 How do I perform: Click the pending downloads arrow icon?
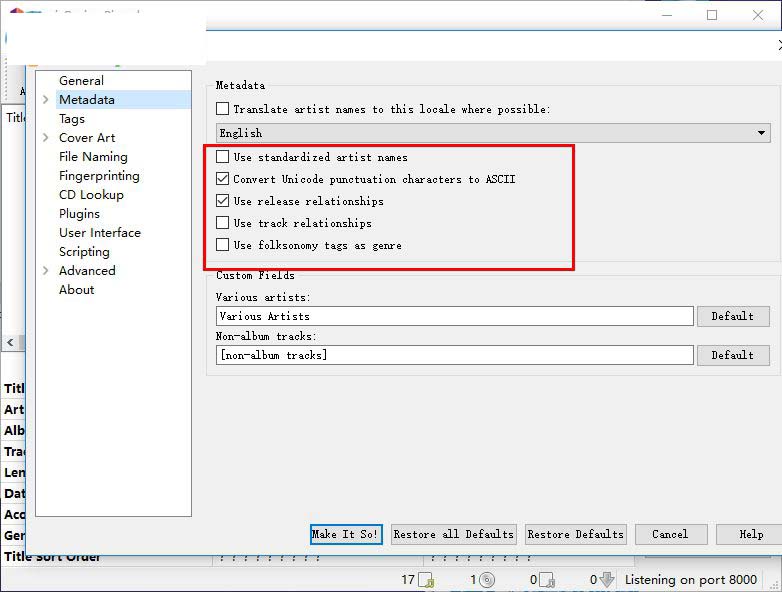[x=606, y=580]
